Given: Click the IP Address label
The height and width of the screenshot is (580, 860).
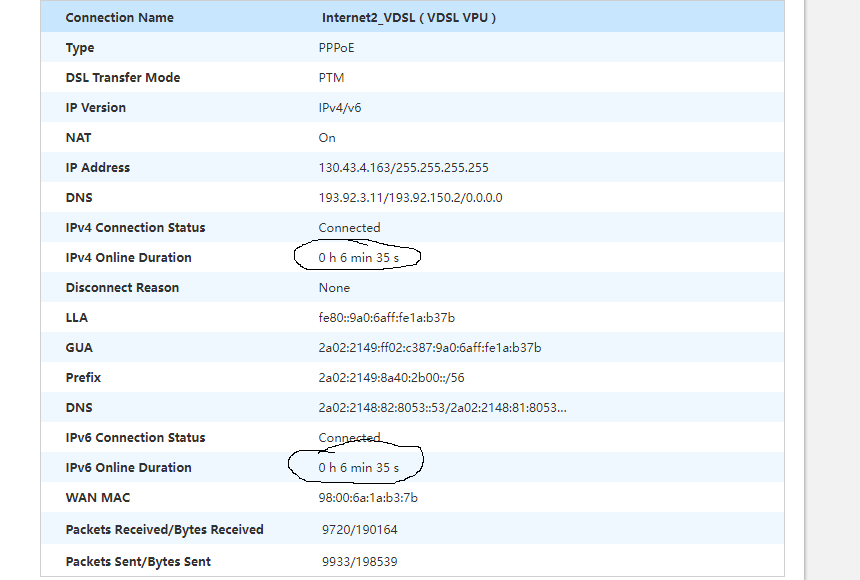Looking at the screenshot, I should tap(98, 167).
